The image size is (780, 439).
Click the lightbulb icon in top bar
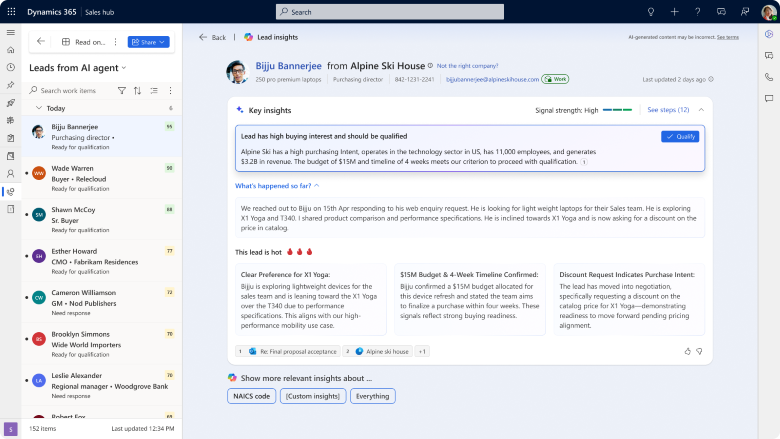click(x=651, y=11)
